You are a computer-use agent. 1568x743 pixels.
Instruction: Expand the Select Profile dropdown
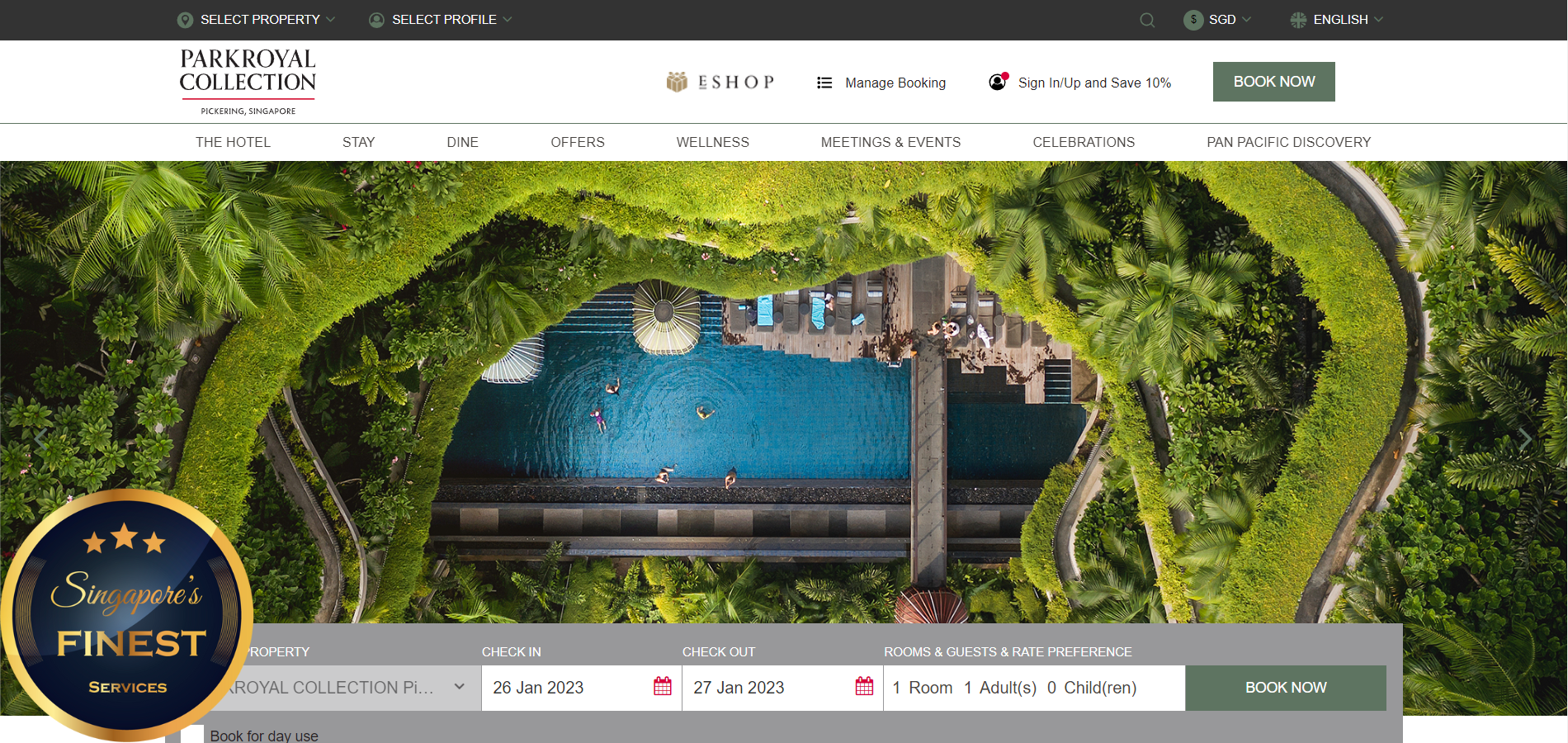441,20
